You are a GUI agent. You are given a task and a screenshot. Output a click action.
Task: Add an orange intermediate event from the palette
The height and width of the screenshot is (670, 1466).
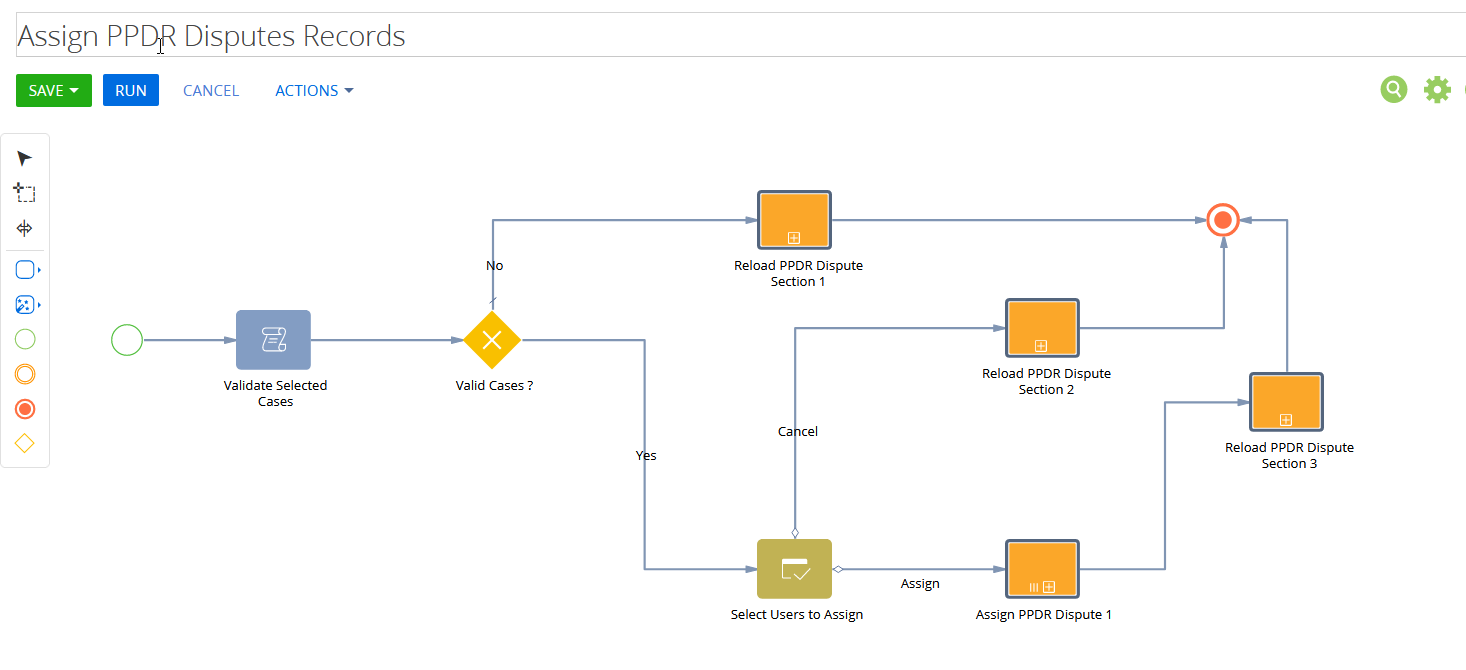pos(25,374)
